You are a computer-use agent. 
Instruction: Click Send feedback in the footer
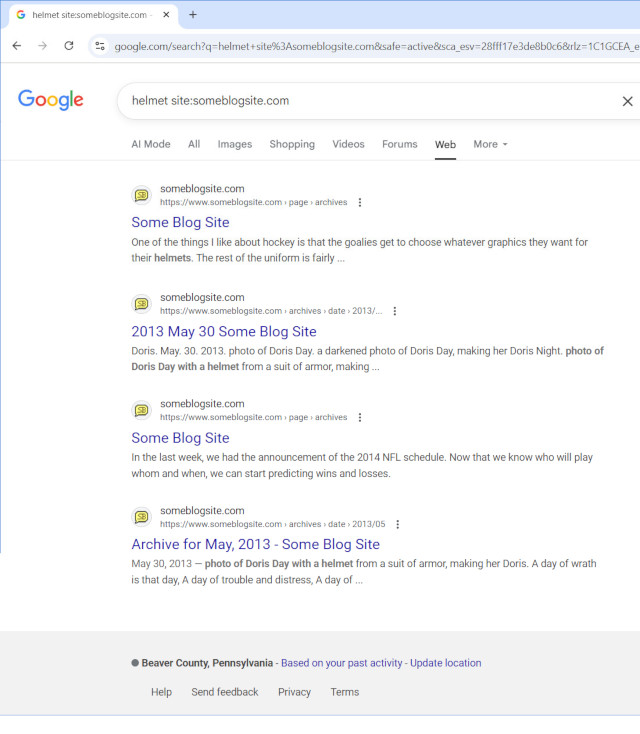[x=225, y=692]
